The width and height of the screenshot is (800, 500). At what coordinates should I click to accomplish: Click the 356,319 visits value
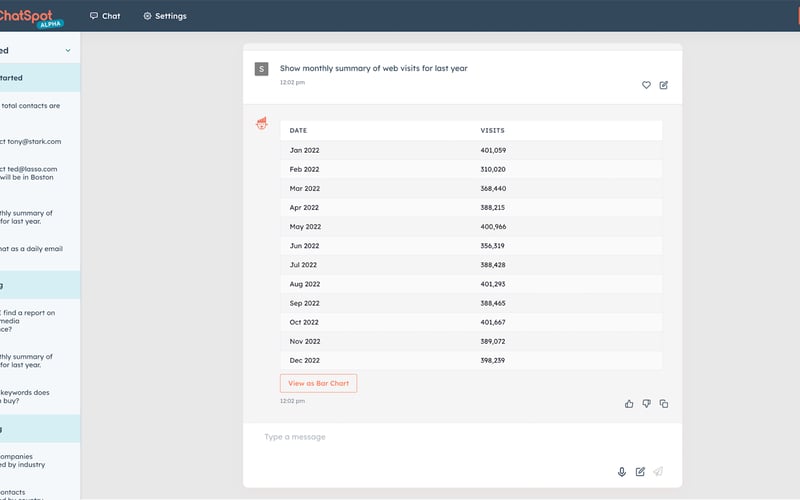pos(492,246)
